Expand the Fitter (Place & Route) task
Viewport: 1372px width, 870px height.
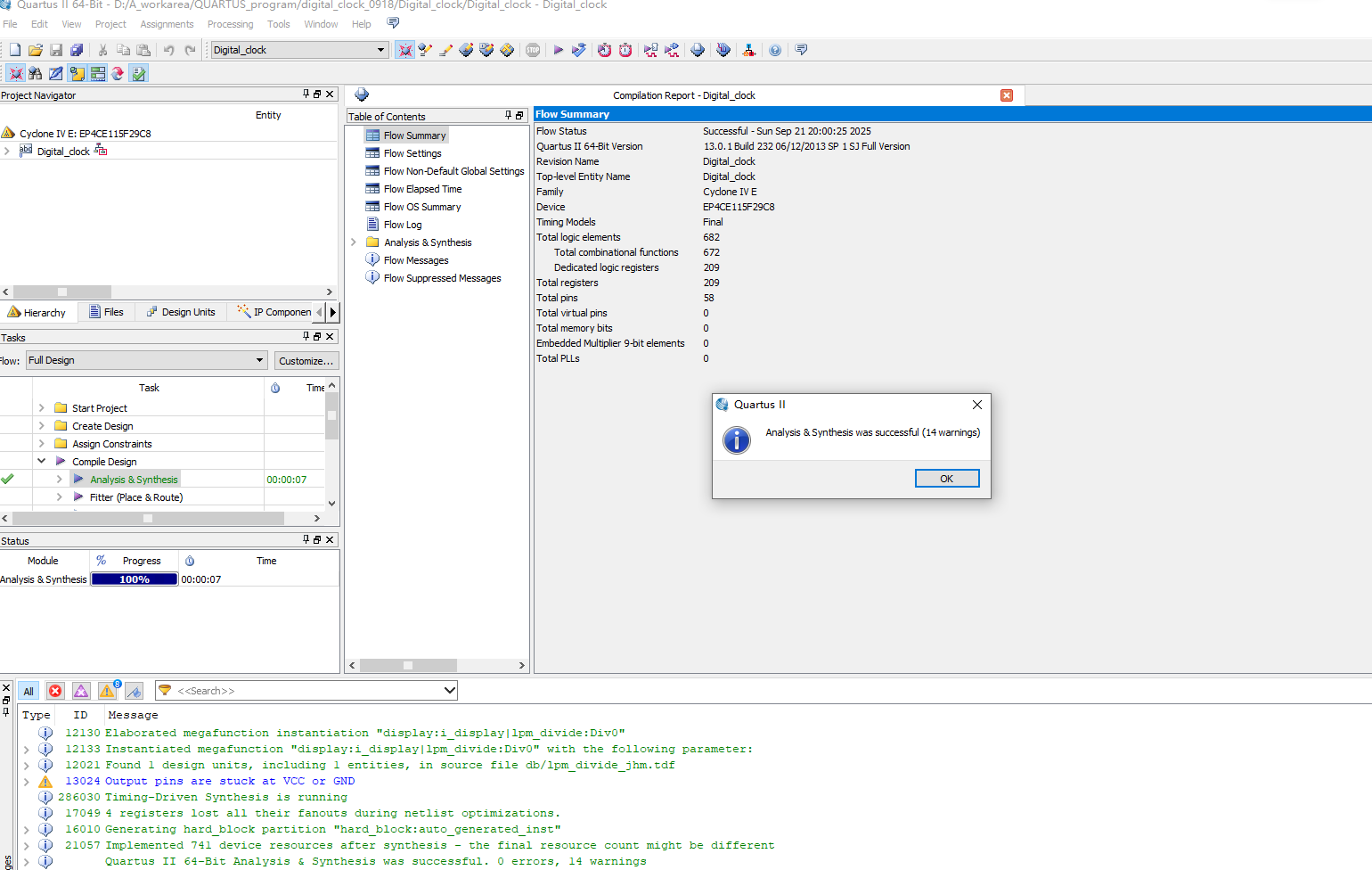click(x=60, y=497)
